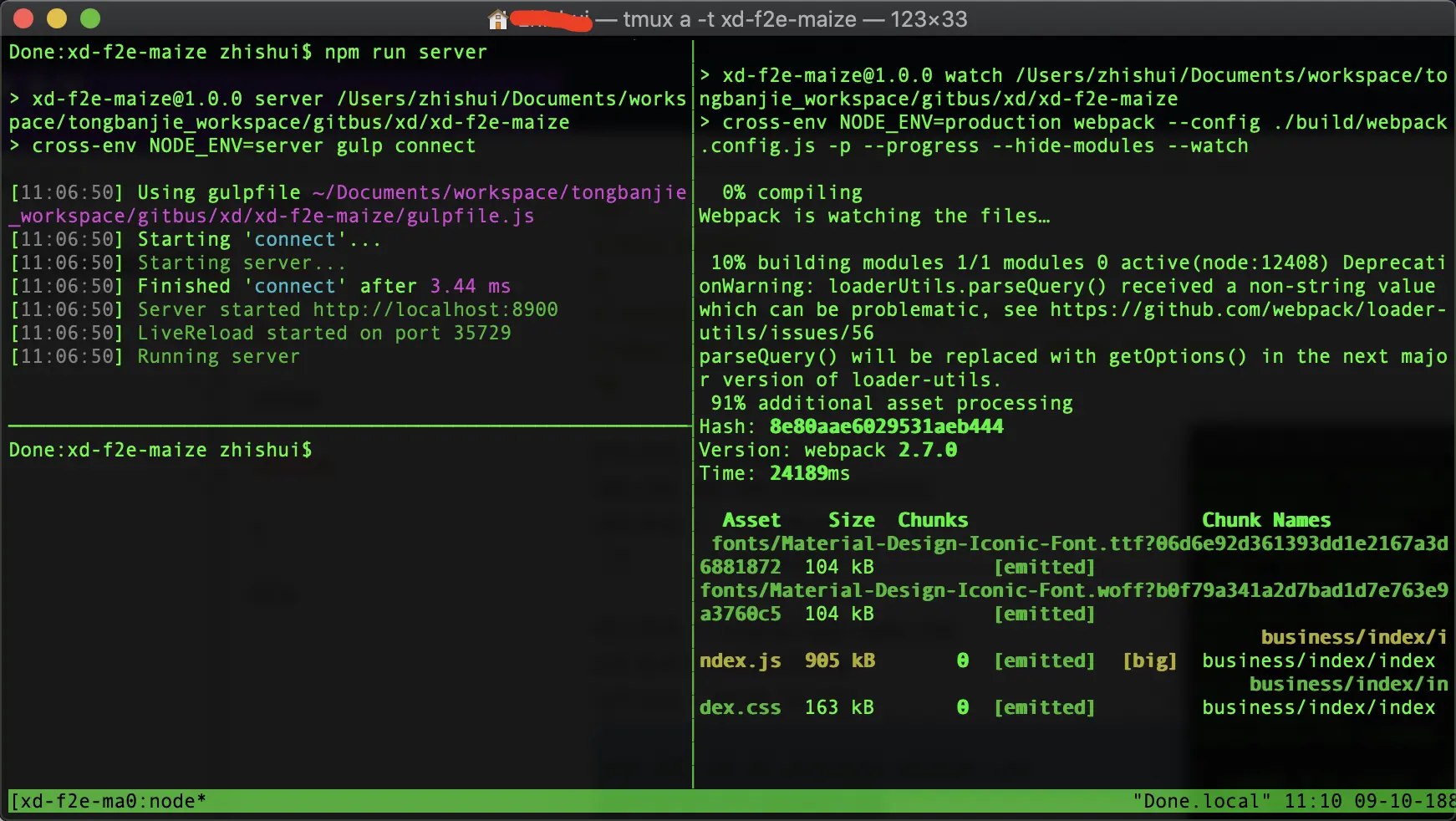Click the home folder icon in the title bar
Screen dimensions: 1456x821
[x=498, y=19]
